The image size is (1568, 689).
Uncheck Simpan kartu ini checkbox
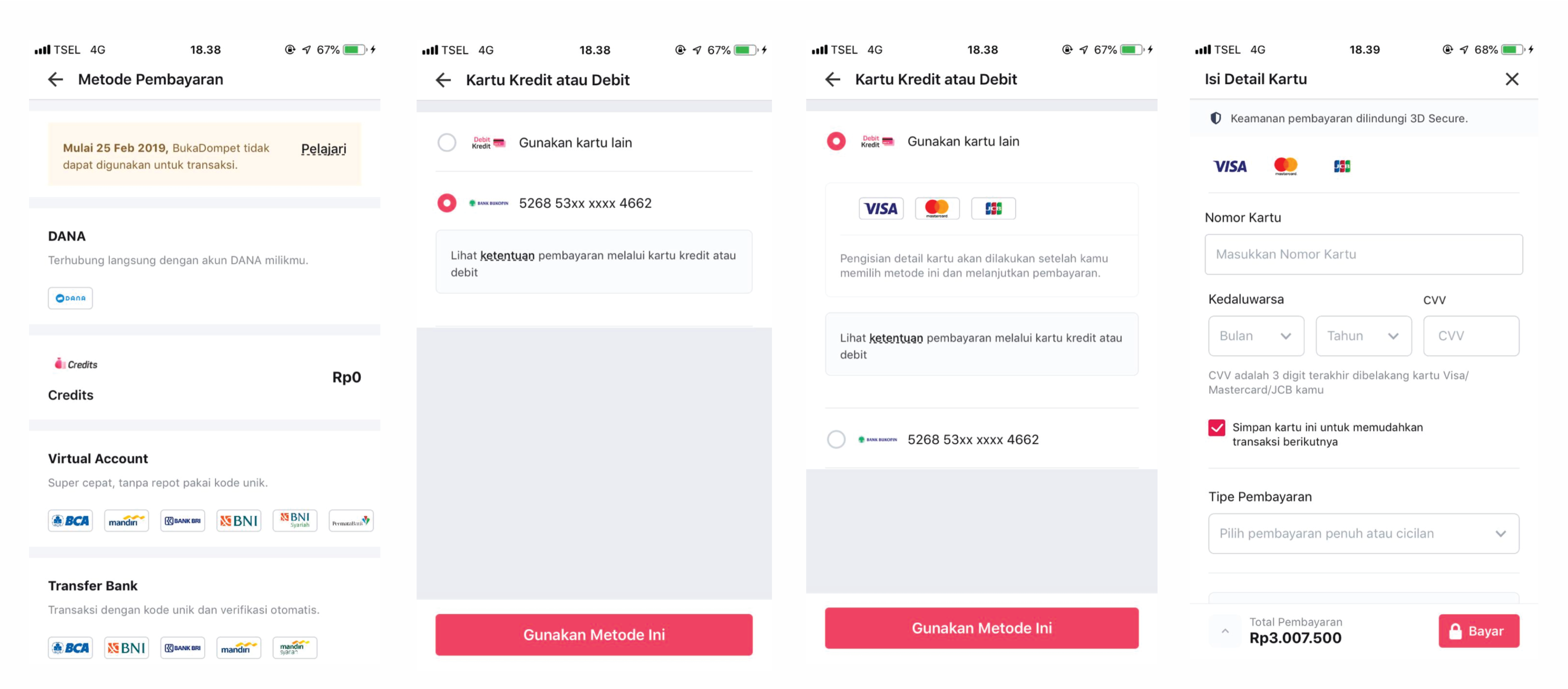[1216, 428]
